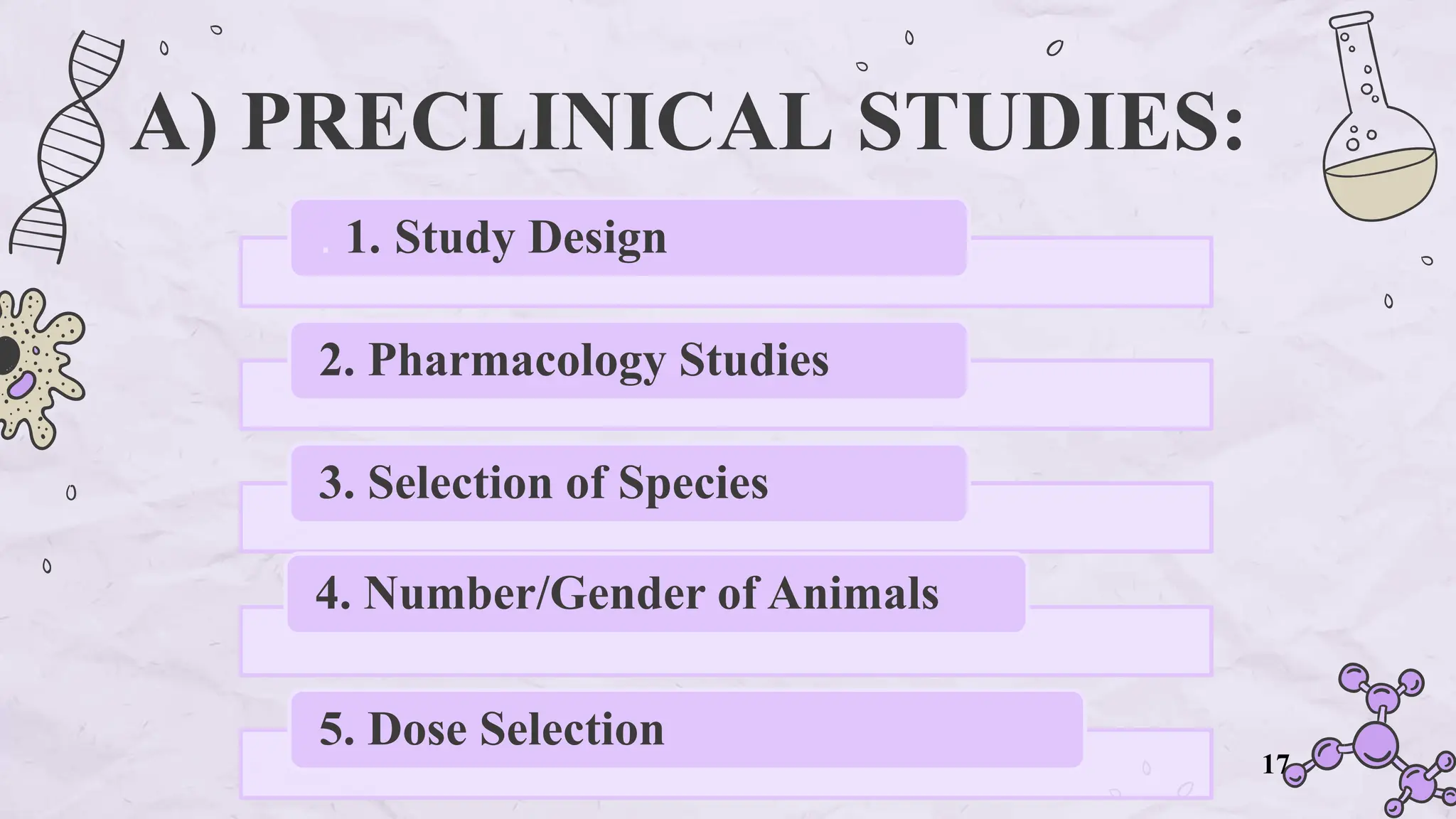Image resolution: width=1456 pixels, height=819 pixels.
Task: Select the '1. Study Design' label
Action: pos(505,237)
